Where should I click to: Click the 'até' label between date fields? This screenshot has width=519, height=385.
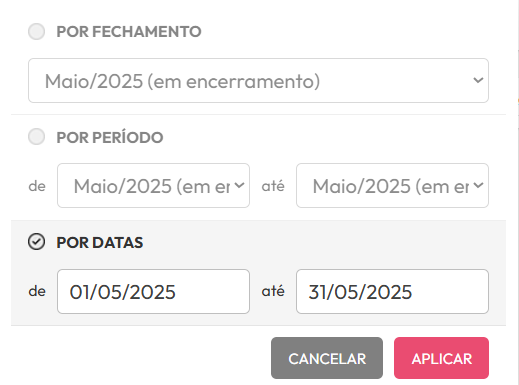(x=273, y=291)
